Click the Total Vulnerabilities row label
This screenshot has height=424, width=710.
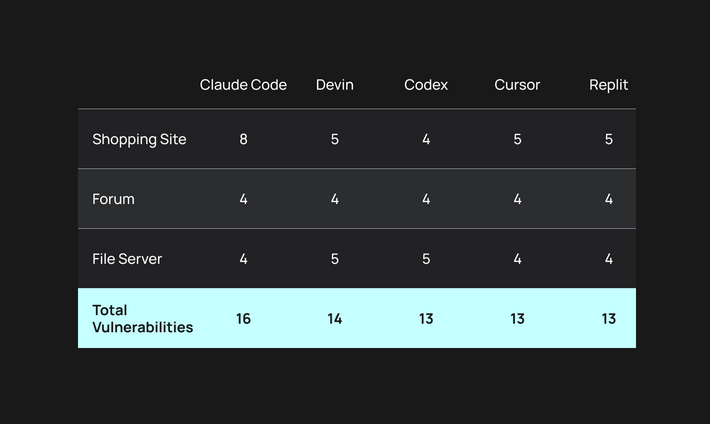tap(142, 318)
